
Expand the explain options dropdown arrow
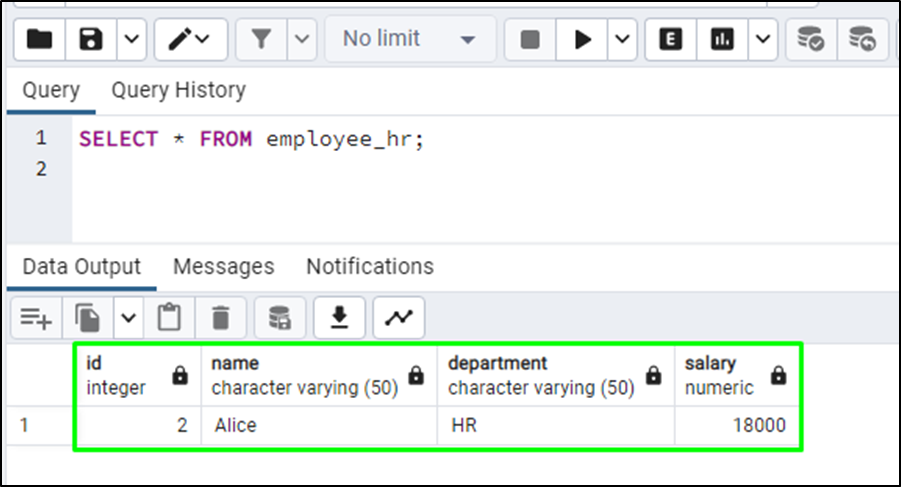coord(763,39)
